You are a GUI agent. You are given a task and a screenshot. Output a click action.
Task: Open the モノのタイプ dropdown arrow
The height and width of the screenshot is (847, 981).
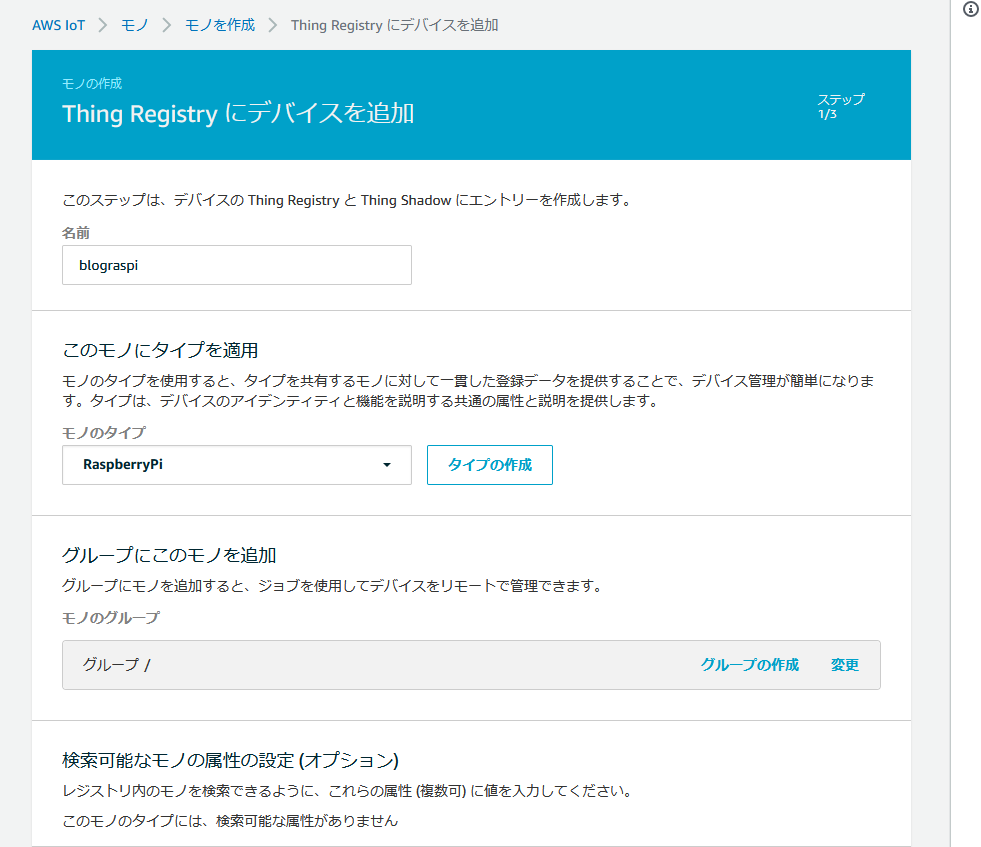click(387, 465)
